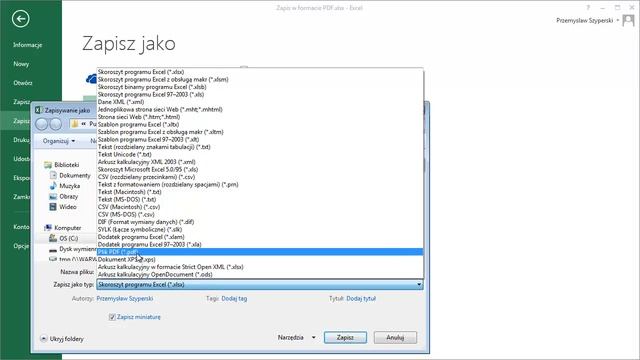Screen dimensions: 640x360
Task: Select Tekst (Macintosh) (*.txt)
Action: [x=260, y=191]
